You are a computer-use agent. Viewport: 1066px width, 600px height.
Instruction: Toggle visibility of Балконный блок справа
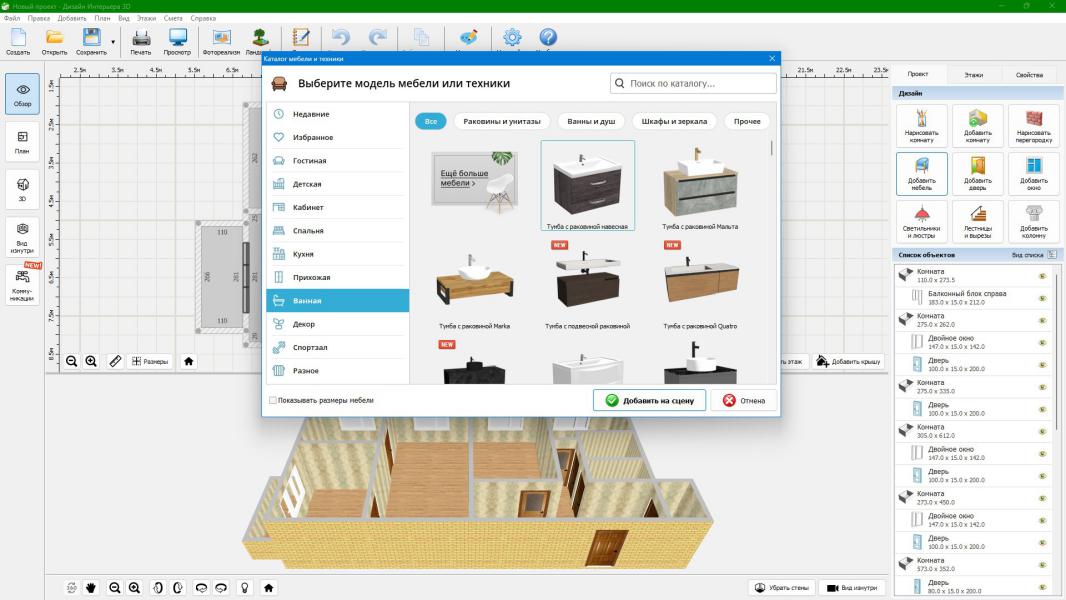click(x=1042, y=297)
